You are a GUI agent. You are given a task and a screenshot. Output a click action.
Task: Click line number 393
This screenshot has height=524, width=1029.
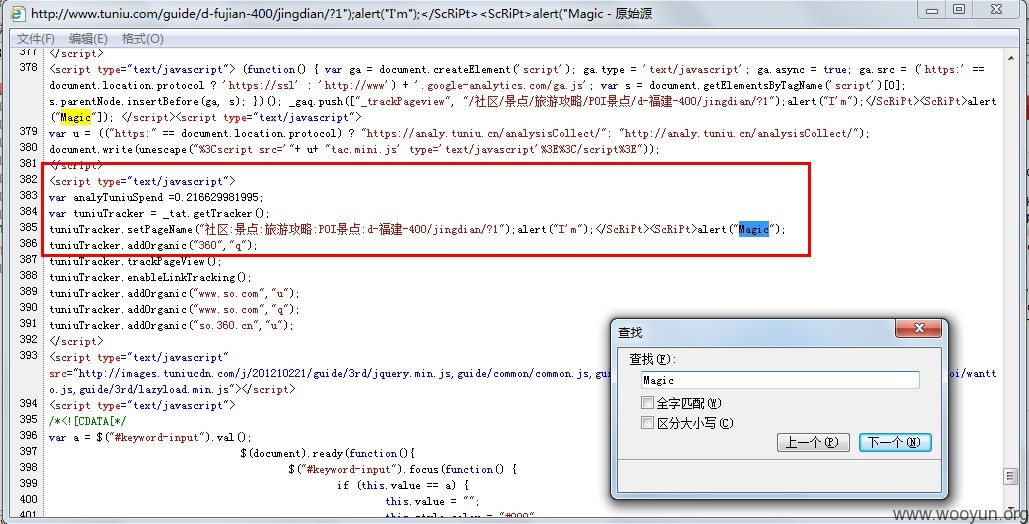click(28, 355)
